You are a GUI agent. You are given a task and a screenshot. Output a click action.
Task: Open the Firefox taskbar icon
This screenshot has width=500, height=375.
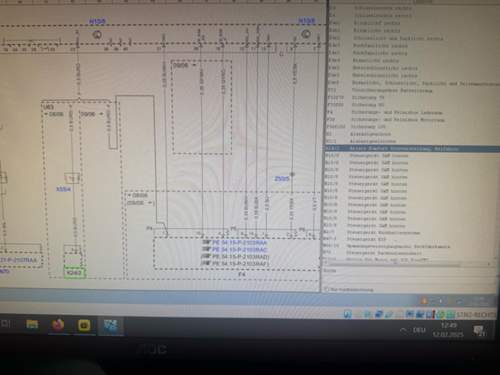click(x=58, y=324)
